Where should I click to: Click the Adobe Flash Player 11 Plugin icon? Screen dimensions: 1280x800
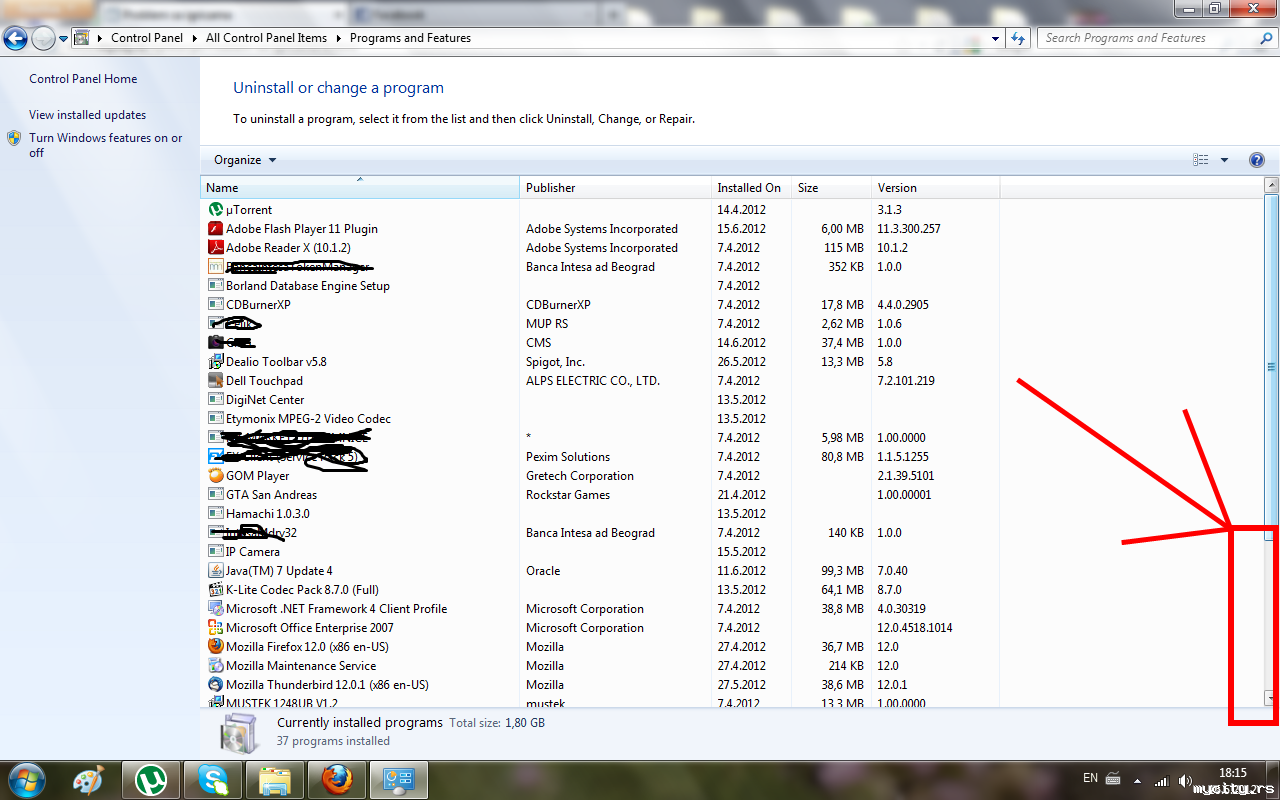click(x=215, y=229)
